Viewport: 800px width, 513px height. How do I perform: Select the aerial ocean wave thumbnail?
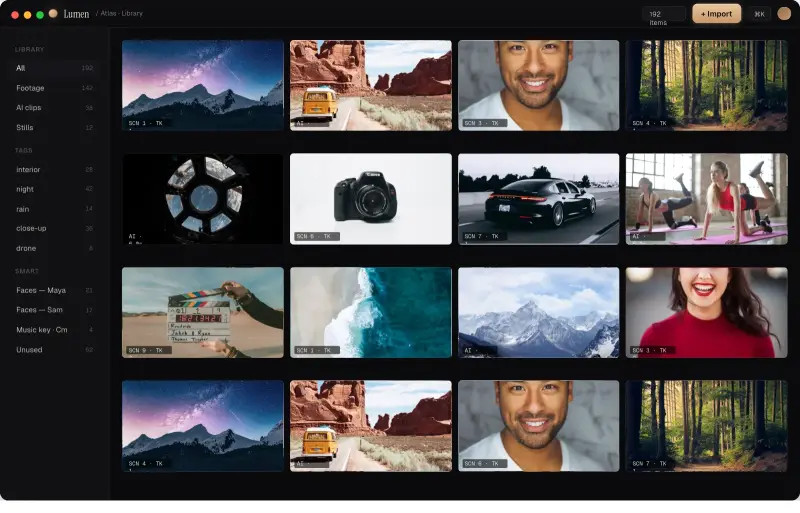[x=371, y=312]
